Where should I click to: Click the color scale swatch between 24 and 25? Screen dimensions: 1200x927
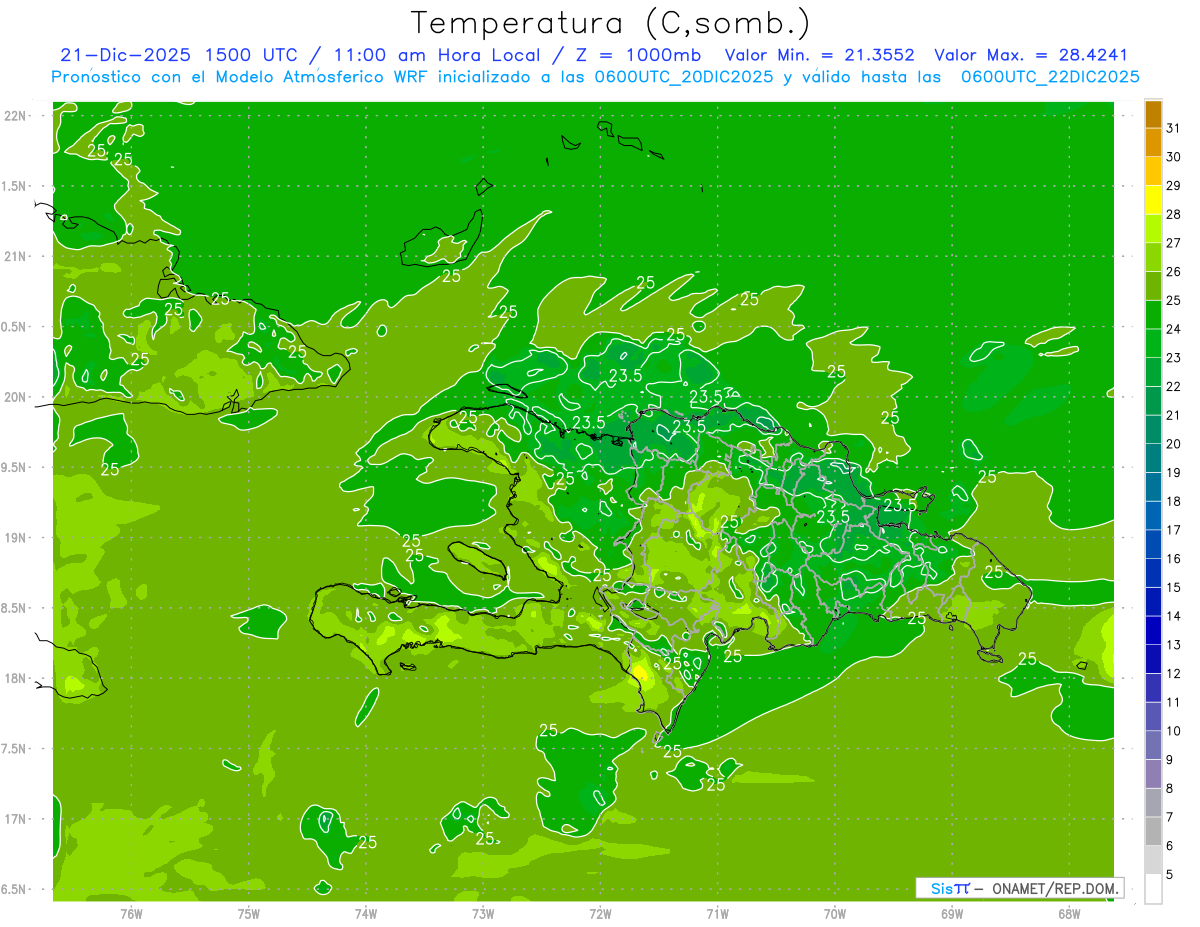pos(1153,314)
